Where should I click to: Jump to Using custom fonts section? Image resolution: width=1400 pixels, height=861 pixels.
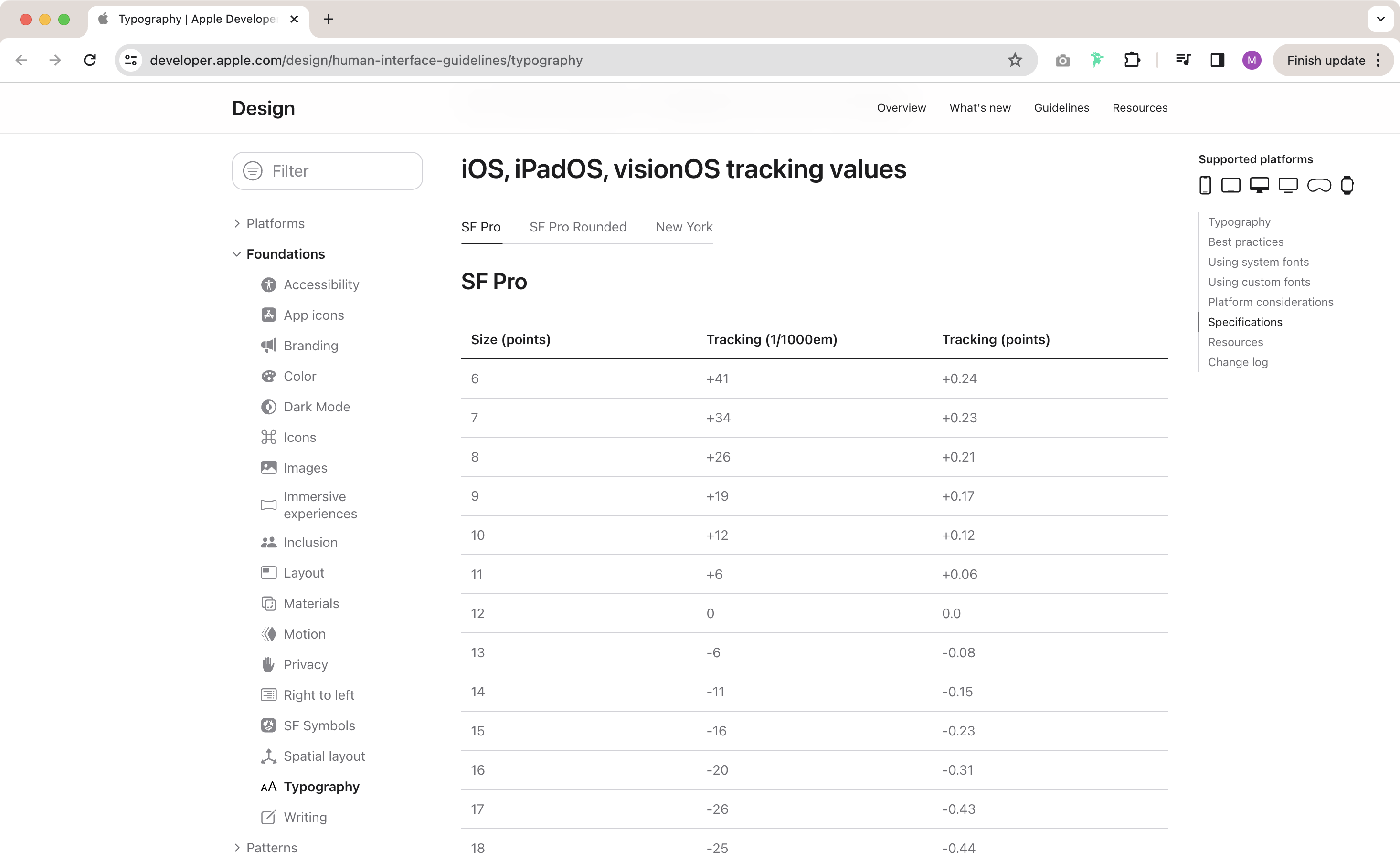pos(1259,282)
